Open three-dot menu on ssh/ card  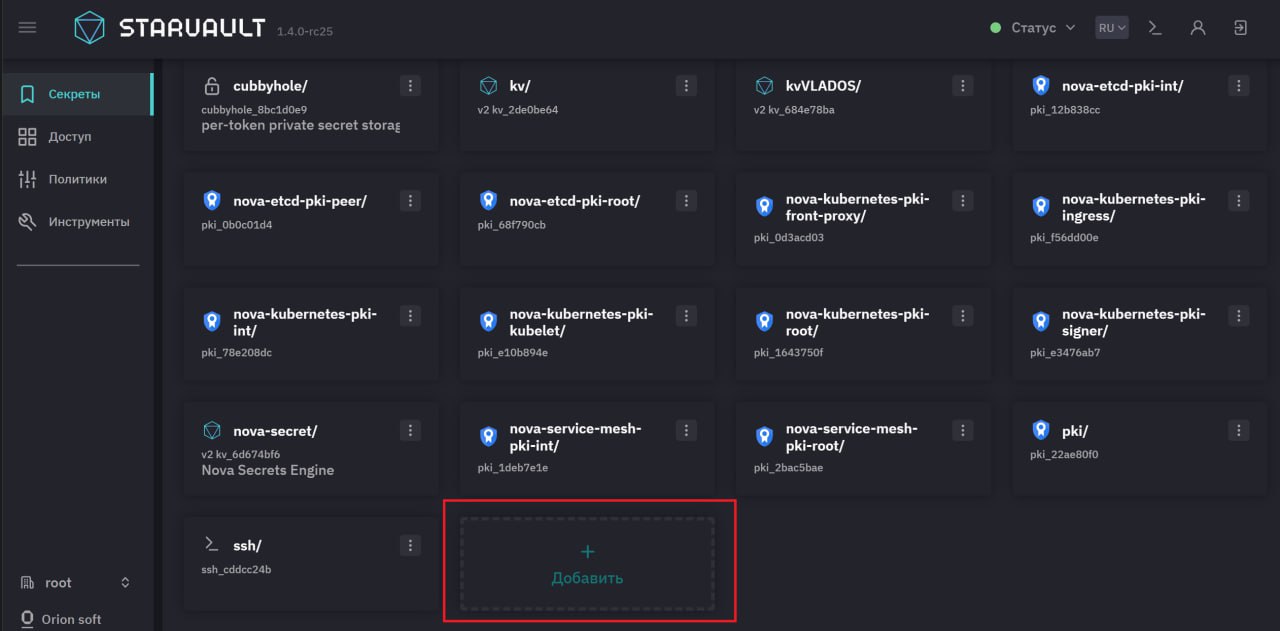410,546
